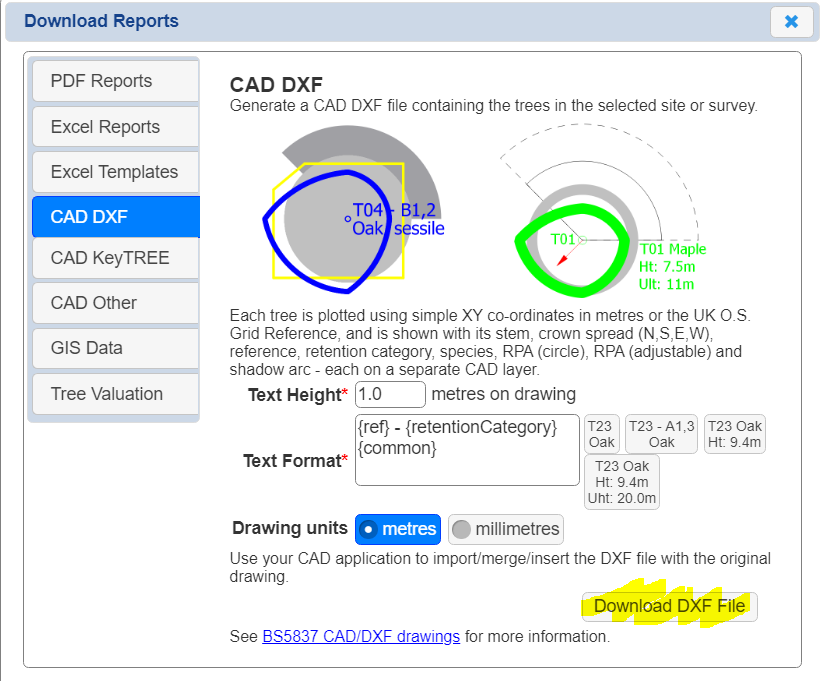Click in the Text Format text area
823x681 pixels.
point(466,450)
